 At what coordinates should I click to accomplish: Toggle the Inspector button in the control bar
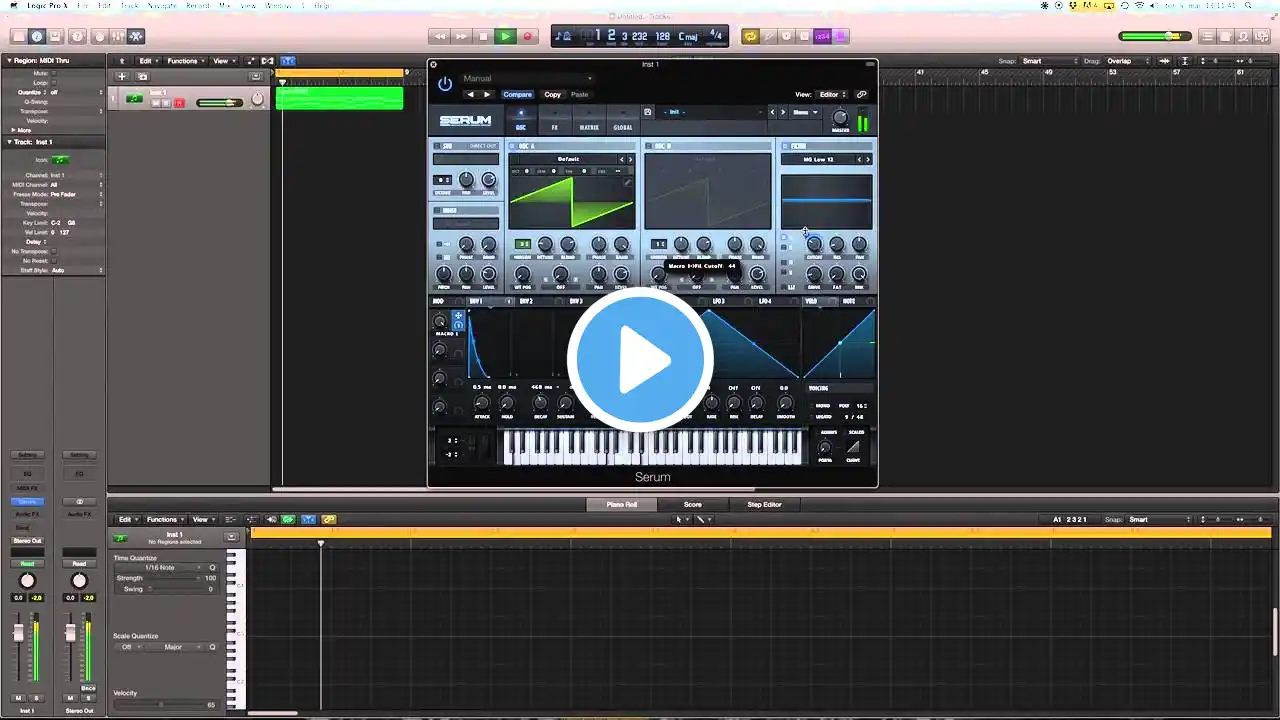pos(37,37)
